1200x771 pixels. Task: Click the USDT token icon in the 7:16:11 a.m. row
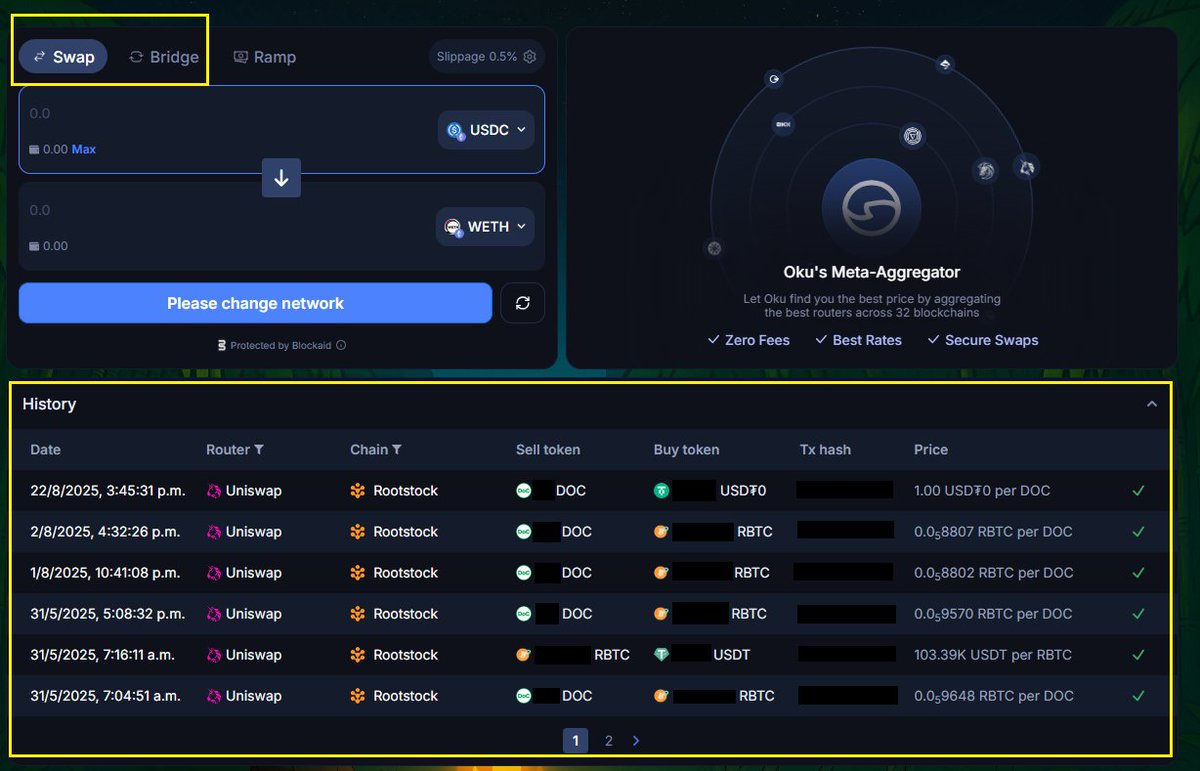[661, 655]
